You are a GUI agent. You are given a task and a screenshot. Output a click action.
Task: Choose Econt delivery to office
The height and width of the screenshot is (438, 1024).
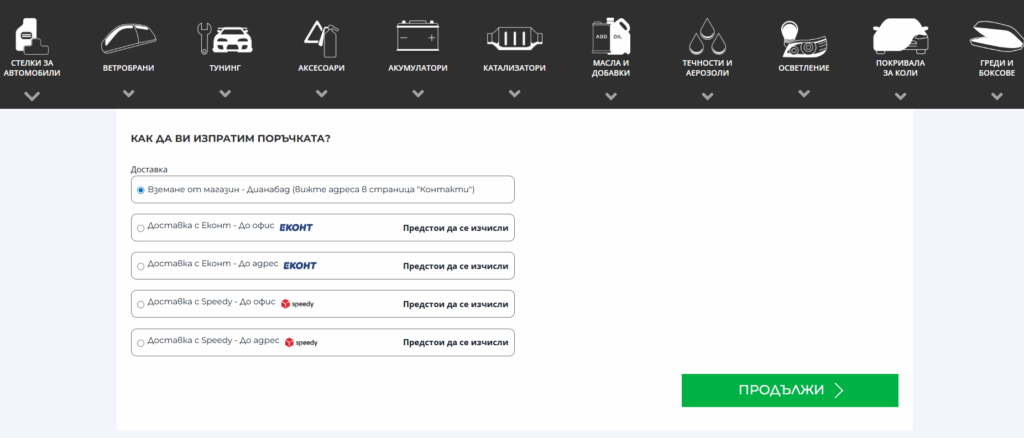click(x=141, y=228)
